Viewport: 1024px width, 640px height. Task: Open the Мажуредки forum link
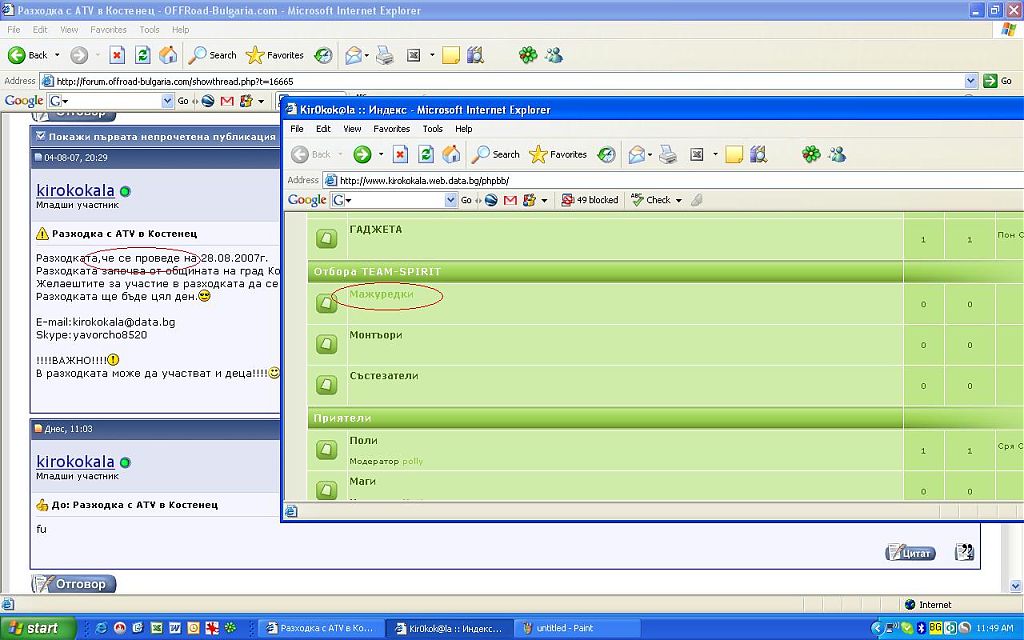click(381, 294)
